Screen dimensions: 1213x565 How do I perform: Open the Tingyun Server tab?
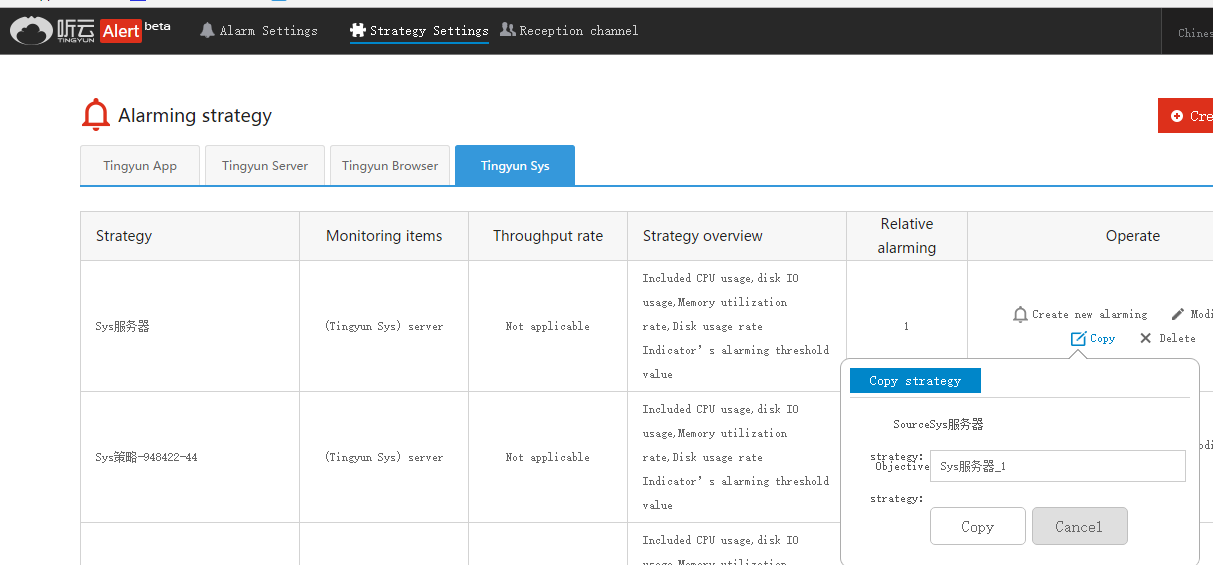(x=265, y=166)
